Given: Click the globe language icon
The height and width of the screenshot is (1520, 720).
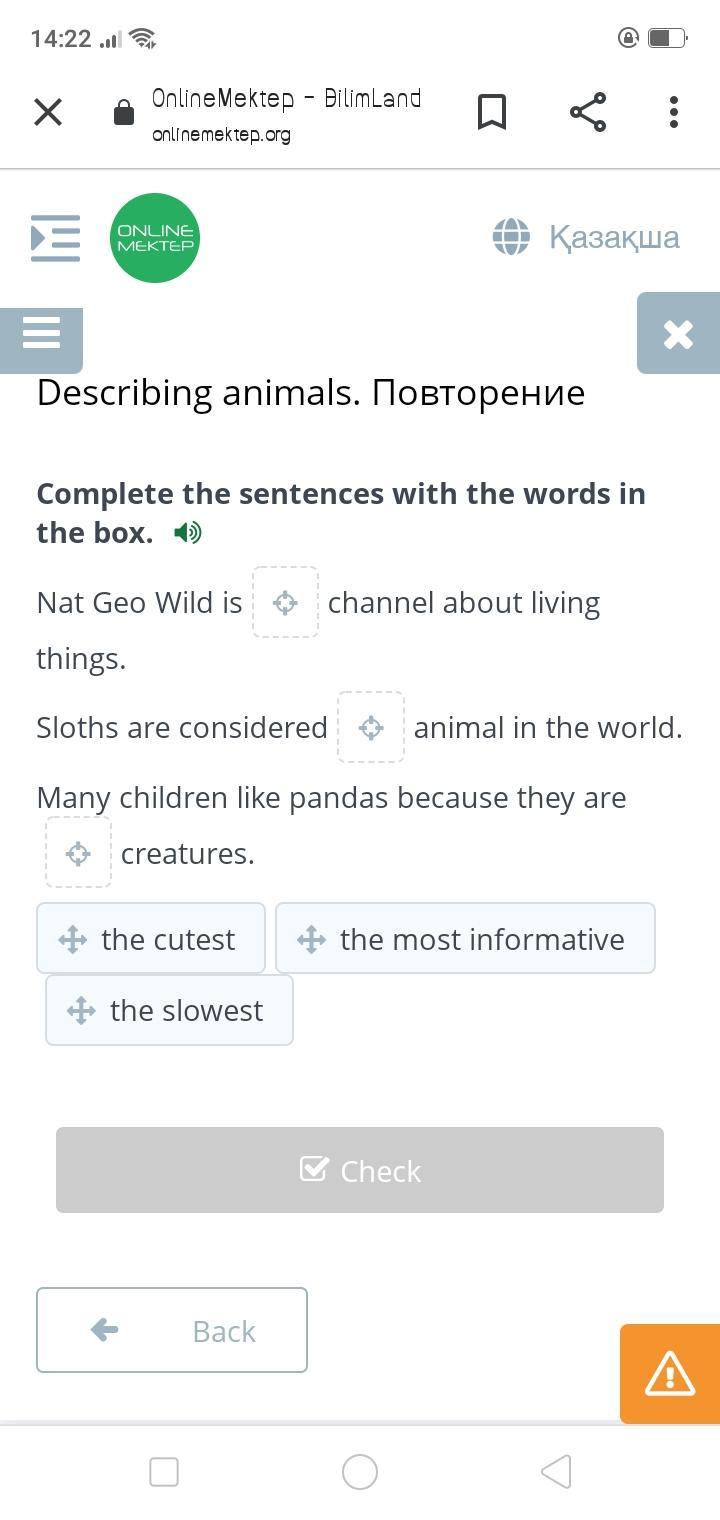Looking at the screenshot, I should pos(511,237).
